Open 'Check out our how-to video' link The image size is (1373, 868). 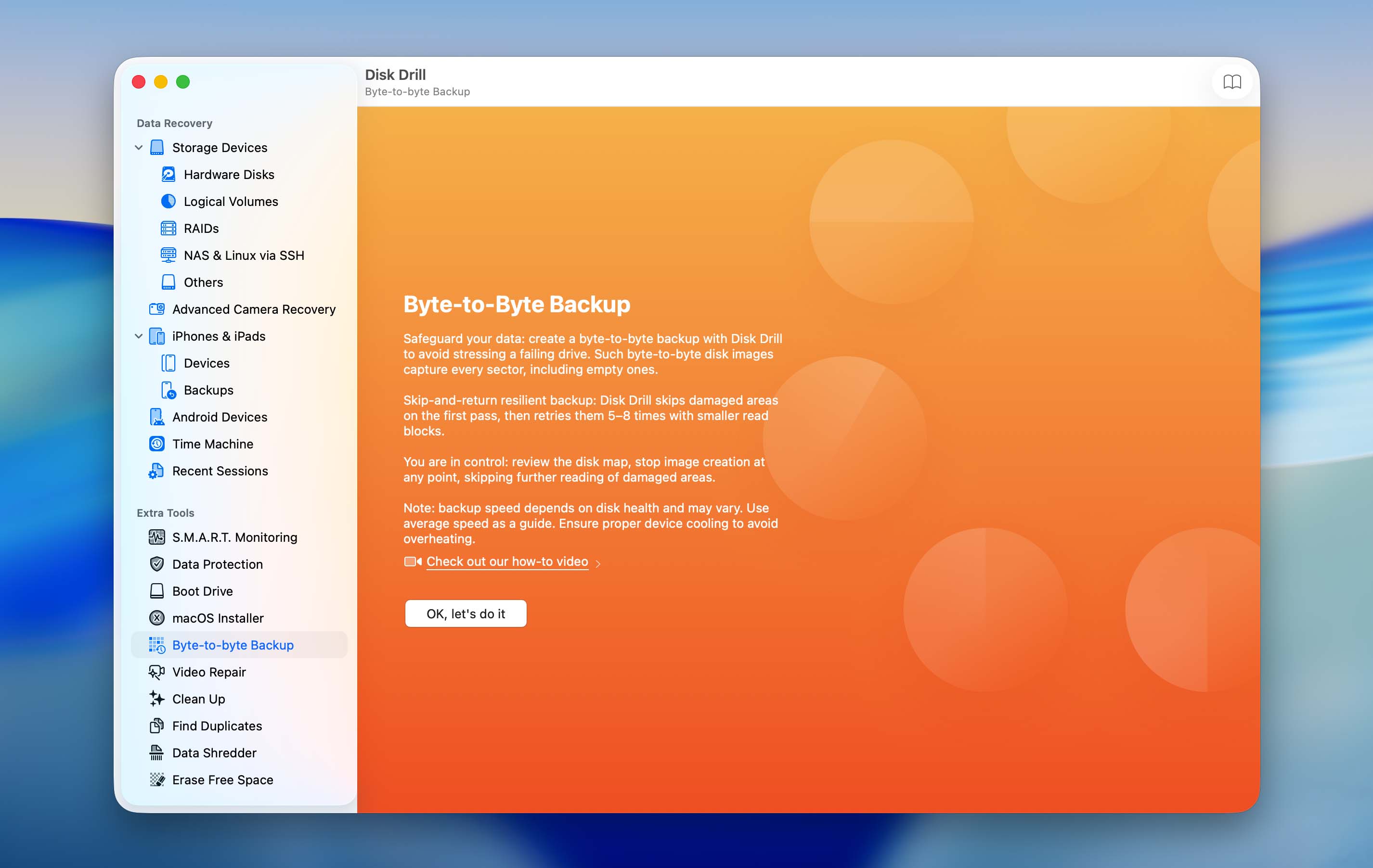(507, 562)
